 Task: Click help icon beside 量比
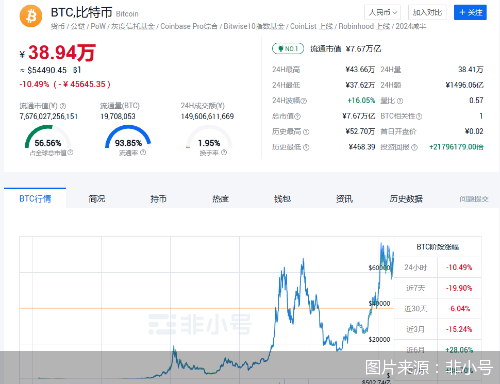pyautogui.click(x=400, y=101)
